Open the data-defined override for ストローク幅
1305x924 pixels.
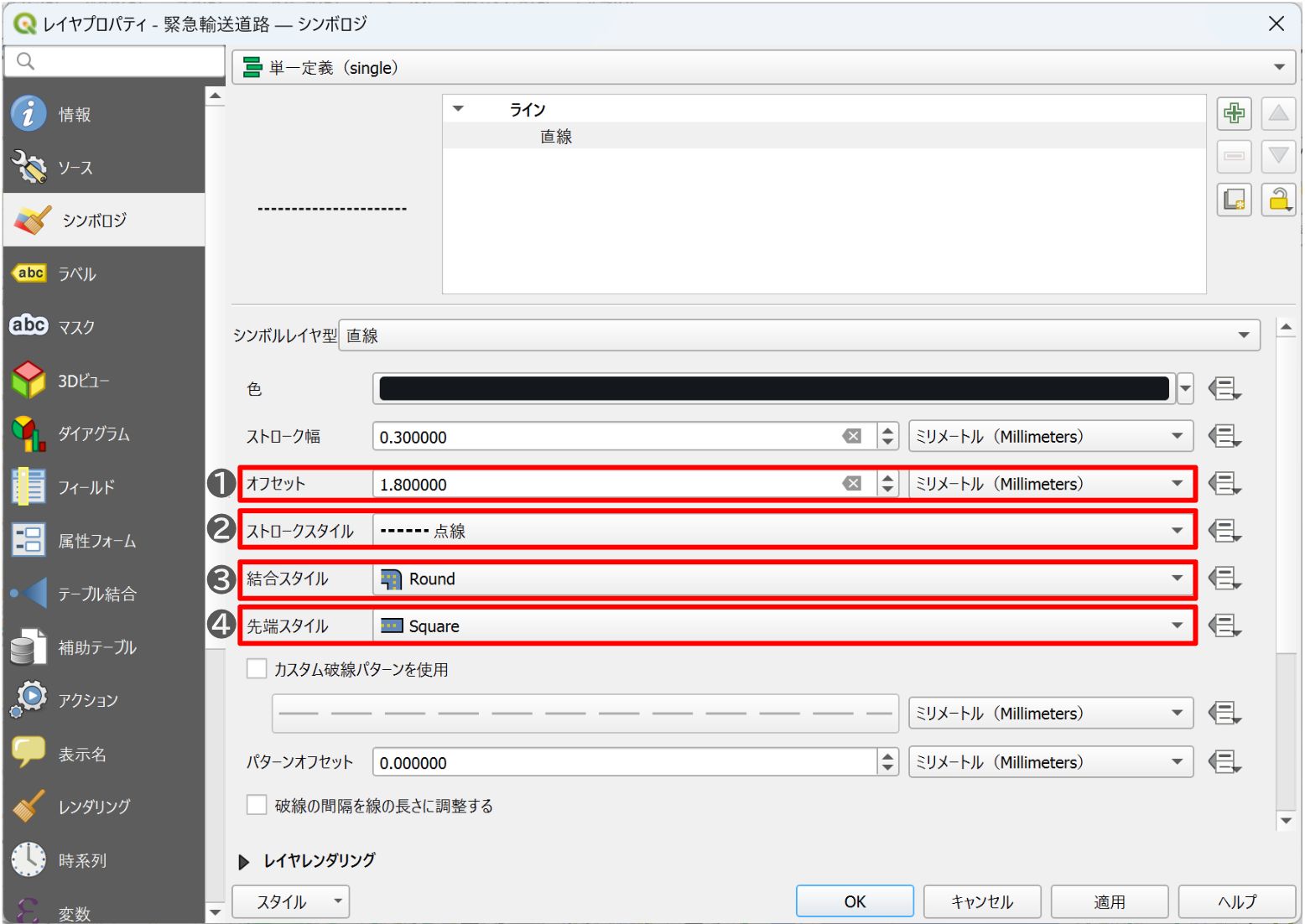[1224, 436]
